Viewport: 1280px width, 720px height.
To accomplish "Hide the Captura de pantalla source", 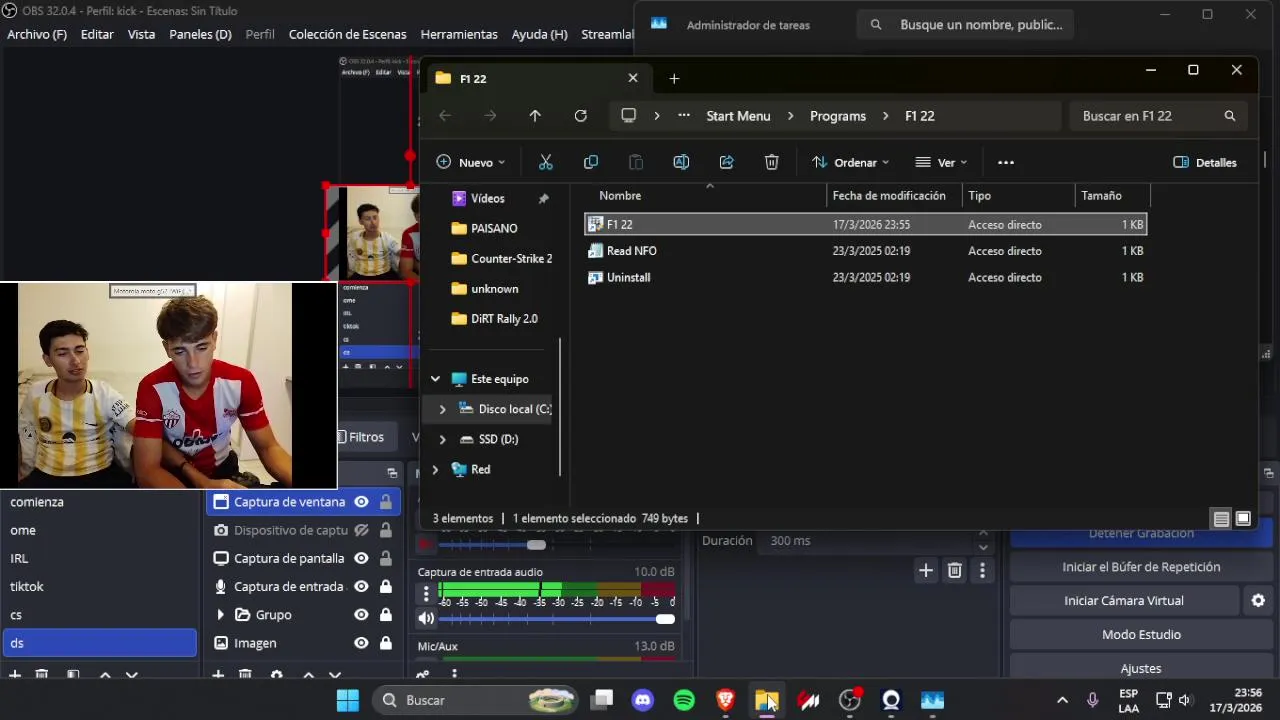I will point(361,558).
